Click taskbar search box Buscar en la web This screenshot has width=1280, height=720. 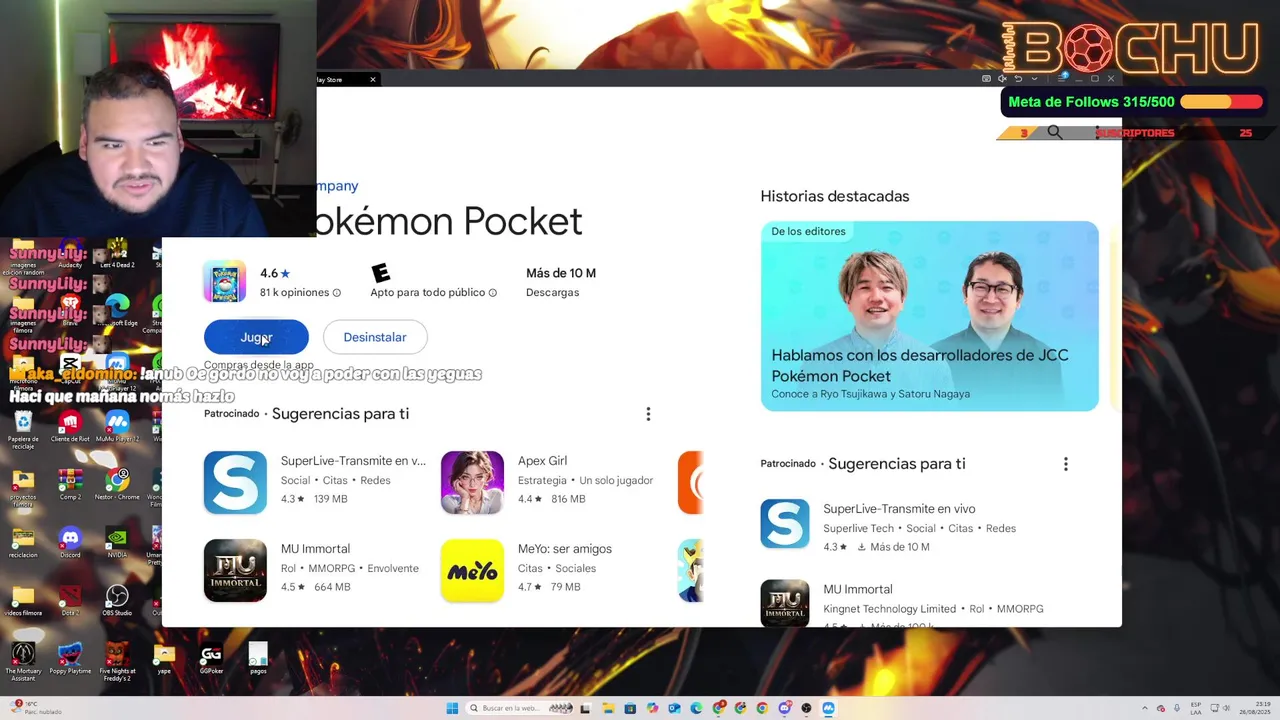click(519, 708)
